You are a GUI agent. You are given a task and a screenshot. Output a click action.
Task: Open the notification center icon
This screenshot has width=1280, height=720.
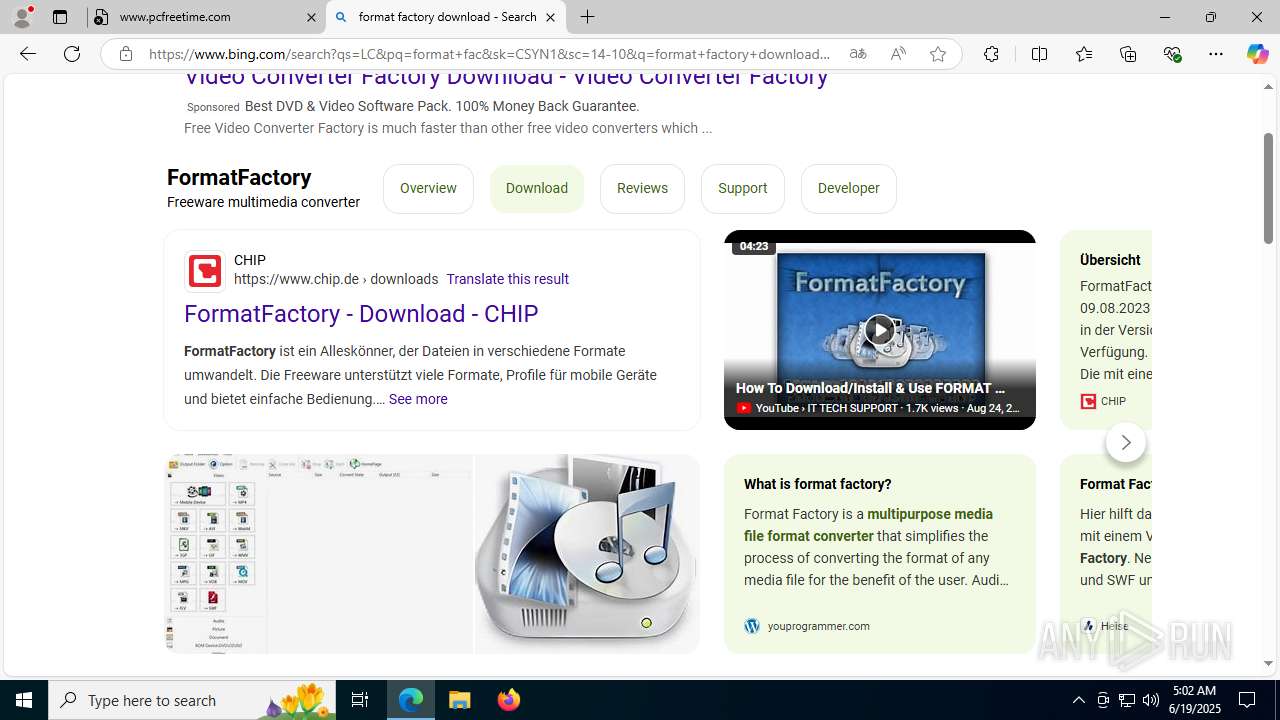point(1247,700)
